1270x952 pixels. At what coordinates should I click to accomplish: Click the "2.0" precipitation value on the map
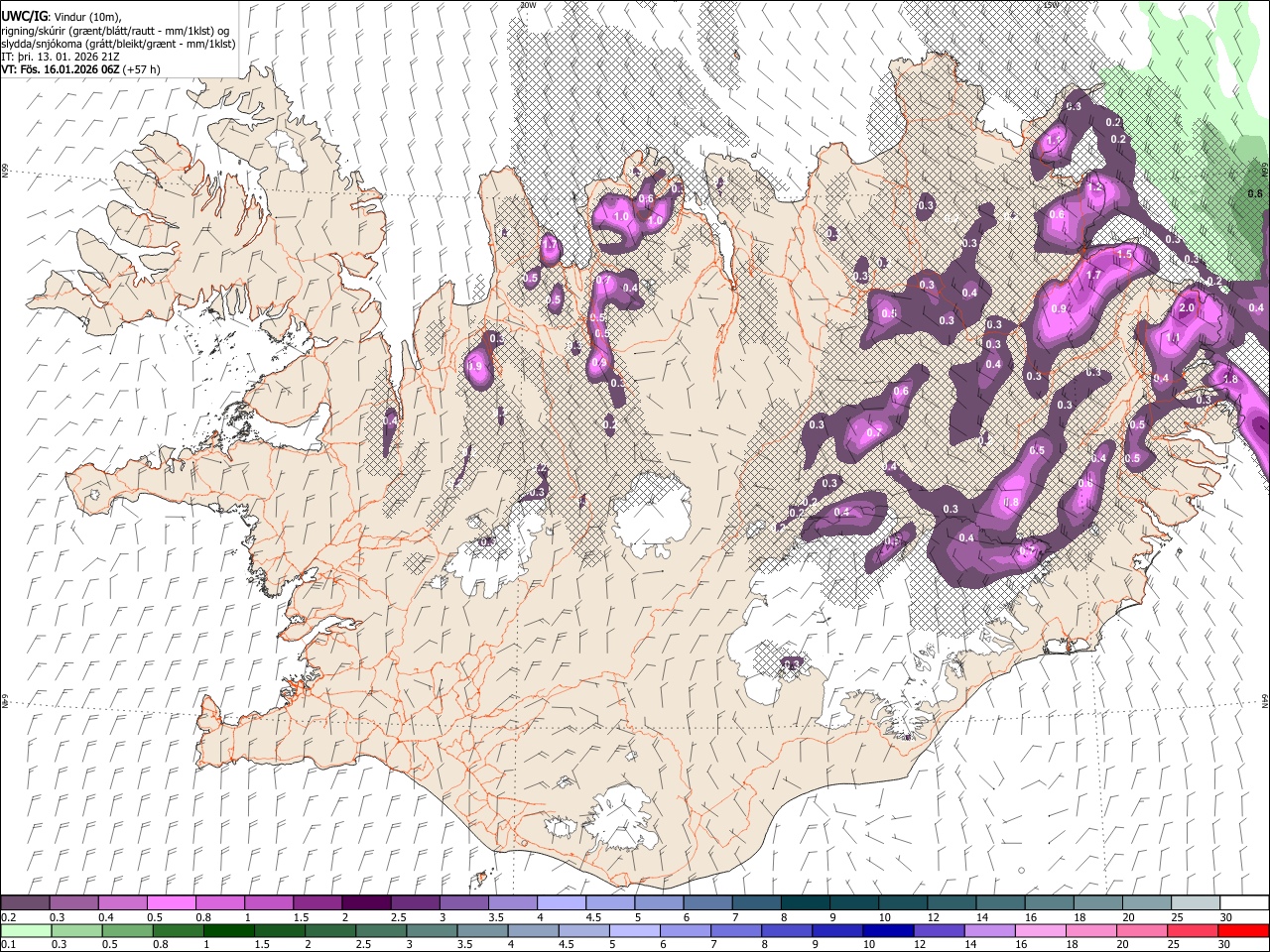(1187, 308)
